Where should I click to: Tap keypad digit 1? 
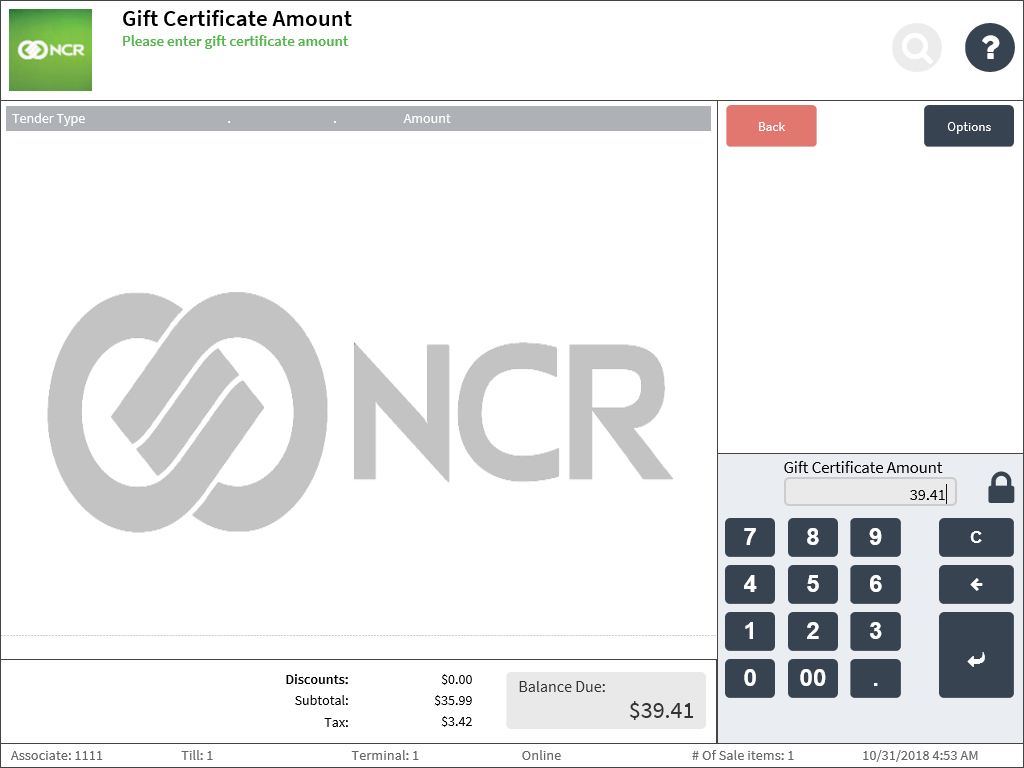(x=750, y=632)
